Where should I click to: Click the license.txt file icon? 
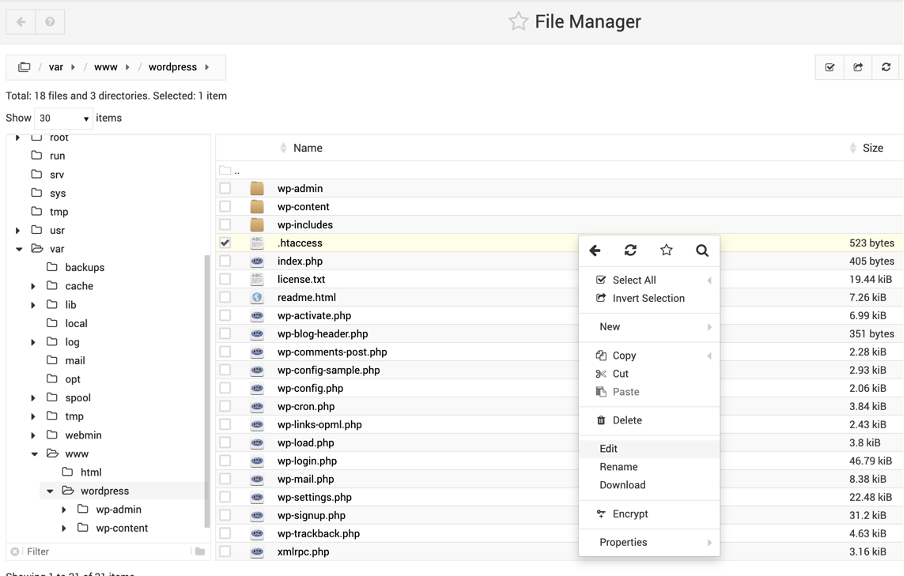(x=257, y=279)
